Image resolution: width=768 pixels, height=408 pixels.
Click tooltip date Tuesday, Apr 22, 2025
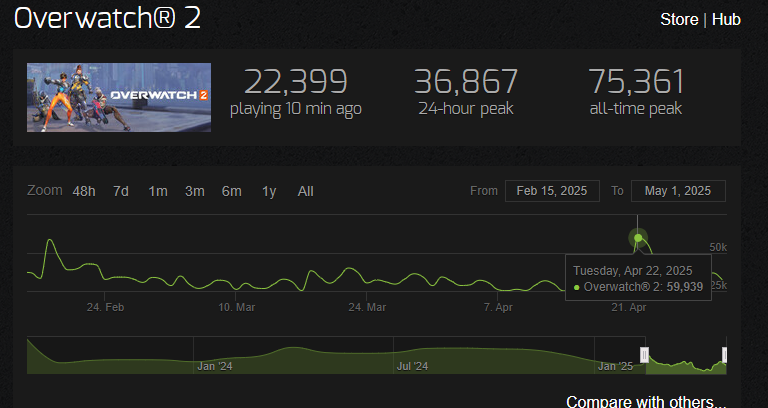pyautogui.click(x=633, y=271)
